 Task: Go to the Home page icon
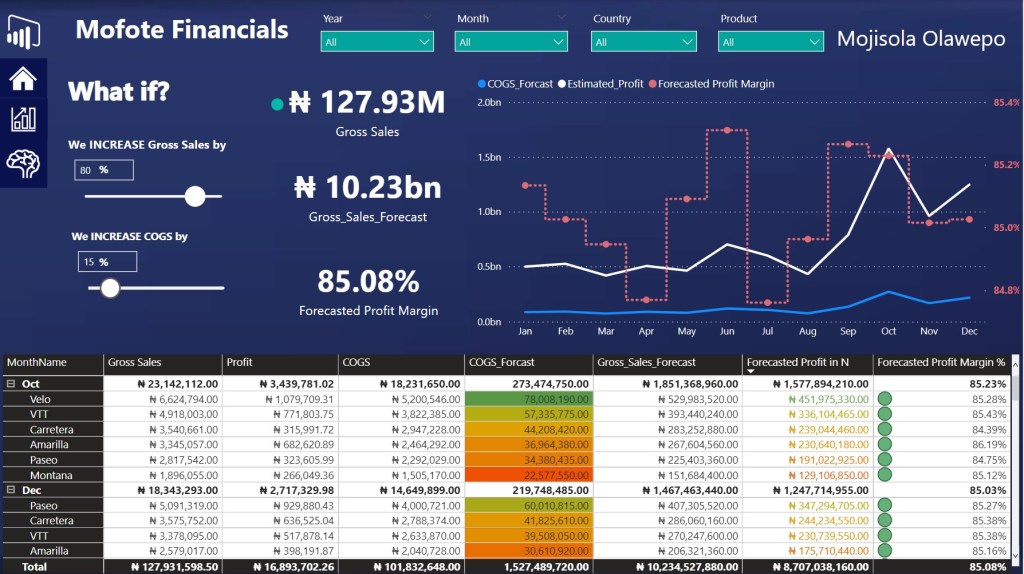[x=23, y=79]
